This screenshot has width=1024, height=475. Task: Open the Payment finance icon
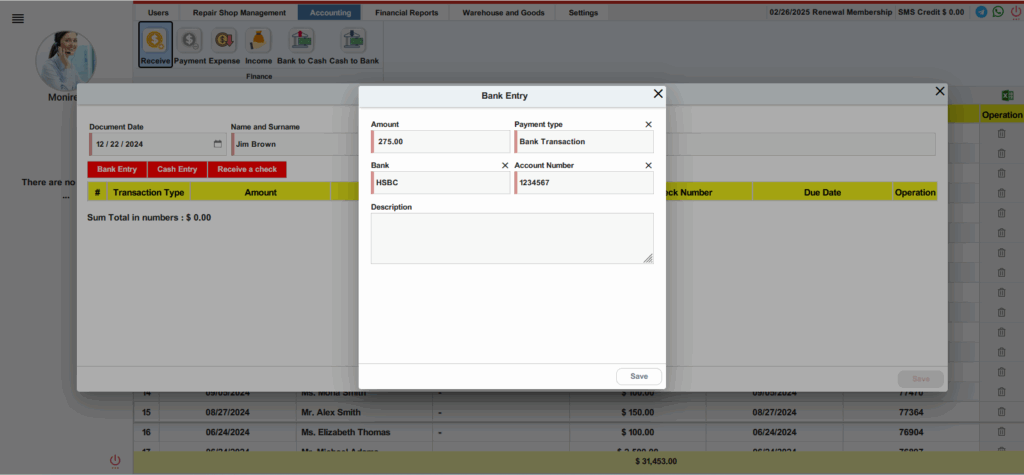point(190,46)
